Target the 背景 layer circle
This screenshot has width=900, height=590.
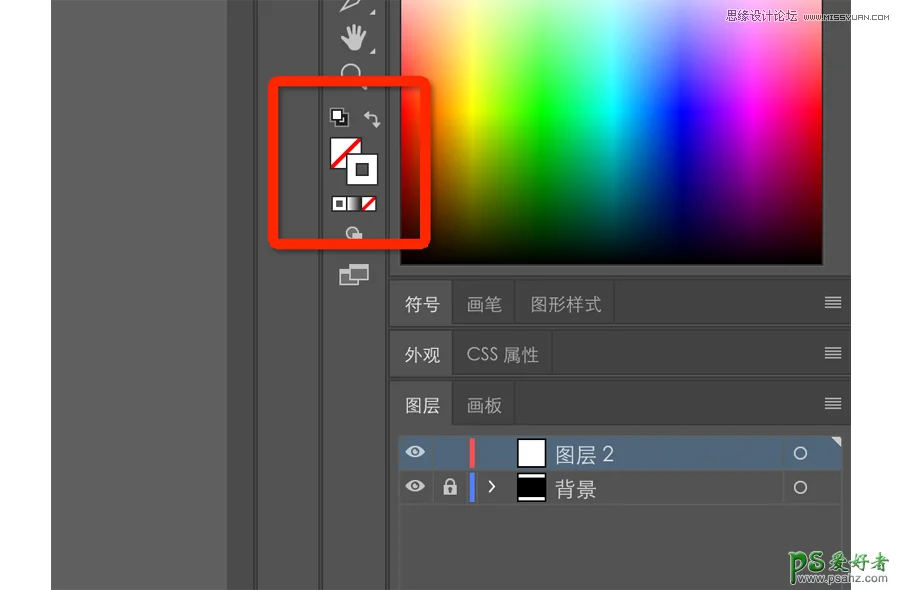pyautogui.click(x=800, y=487)
